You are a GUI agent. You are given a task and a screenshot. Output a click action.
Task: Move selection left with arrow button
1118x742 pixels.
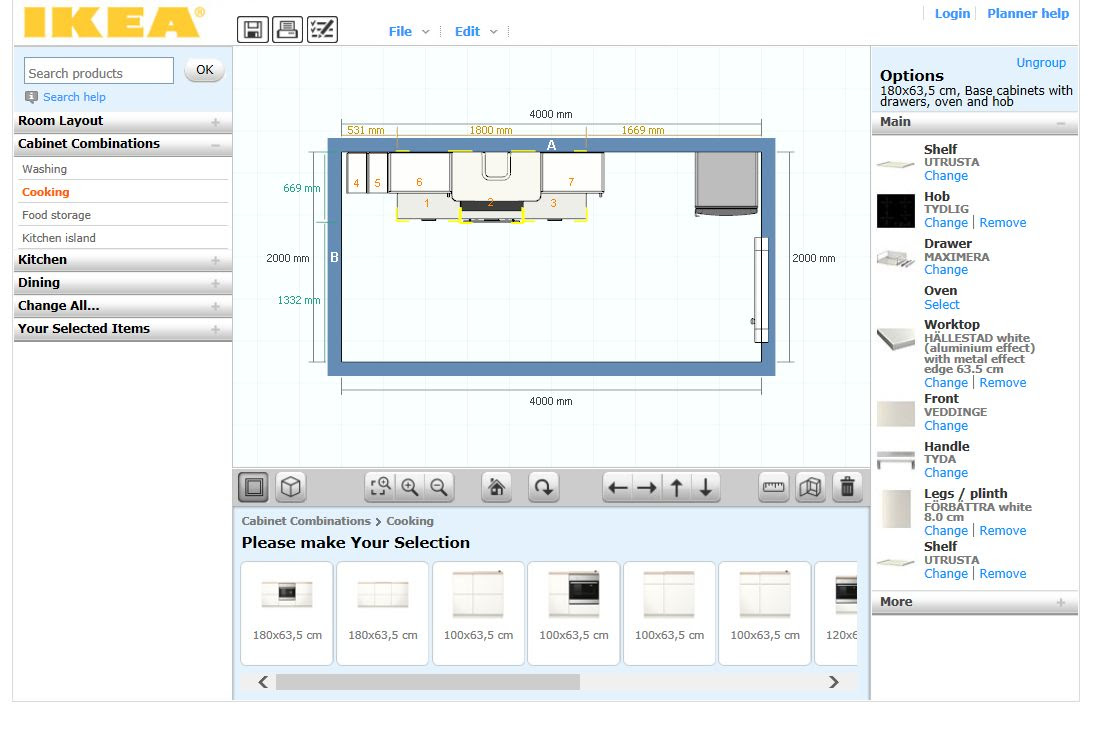pos(617,488)
